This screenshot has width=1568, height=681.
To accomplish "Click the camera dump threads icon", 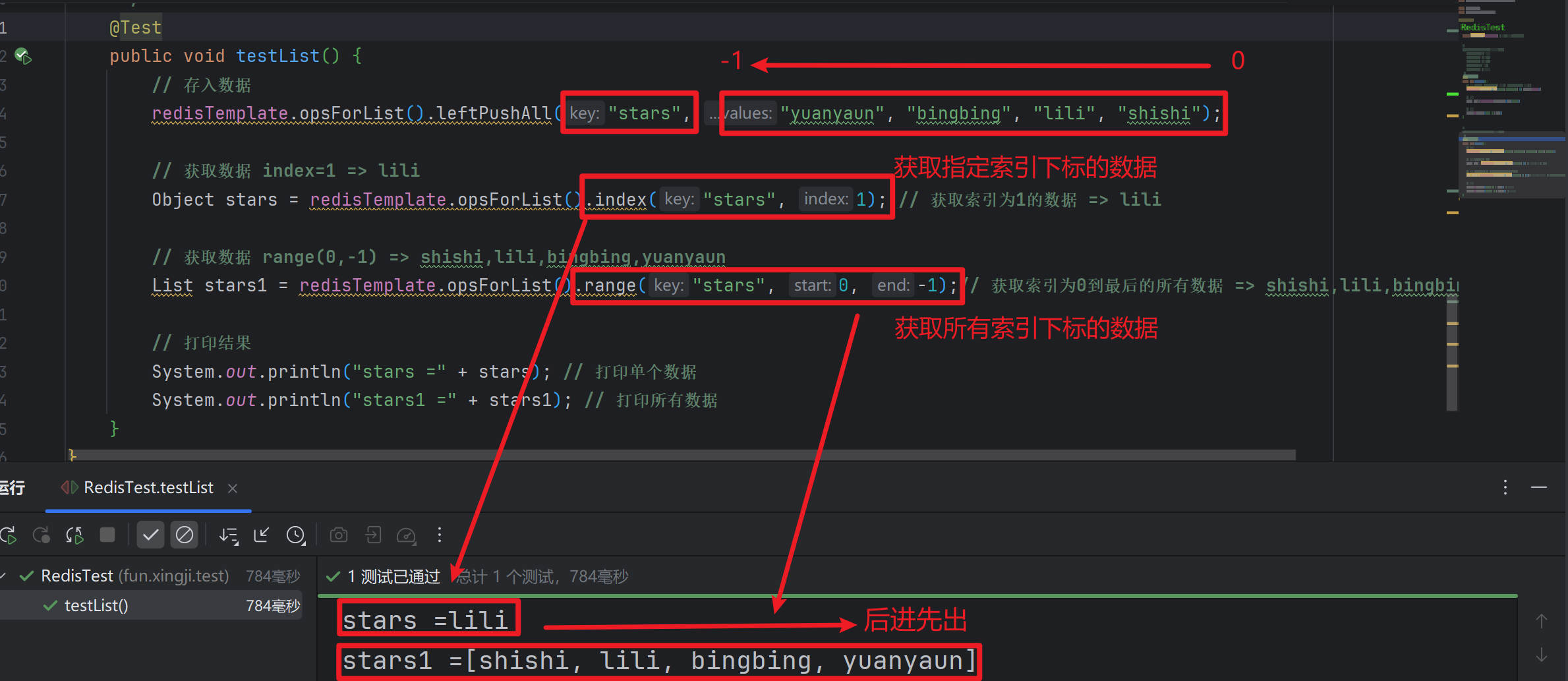I will point(339,535).
